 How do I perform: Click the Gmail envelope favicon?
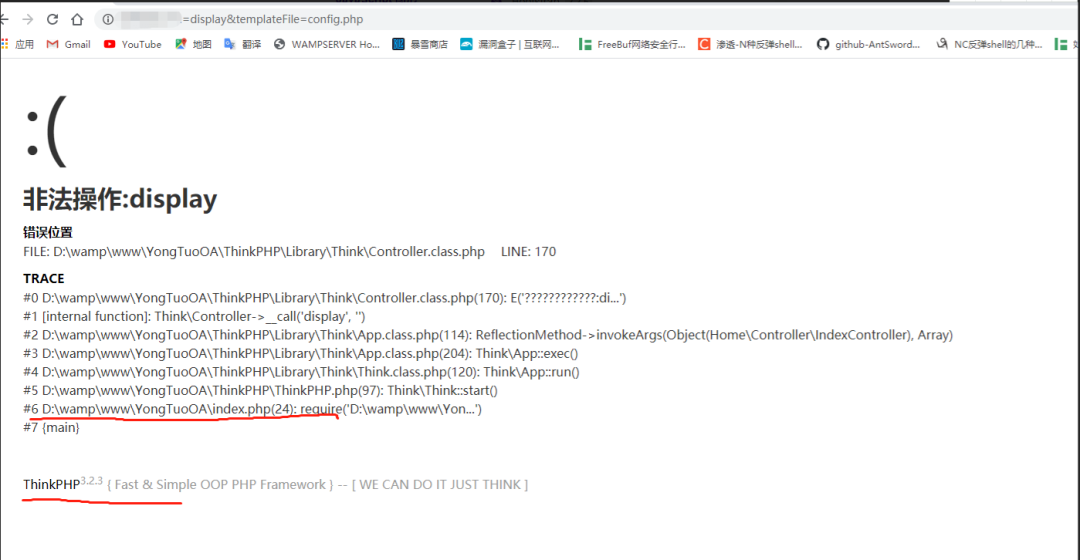(52, 44)
